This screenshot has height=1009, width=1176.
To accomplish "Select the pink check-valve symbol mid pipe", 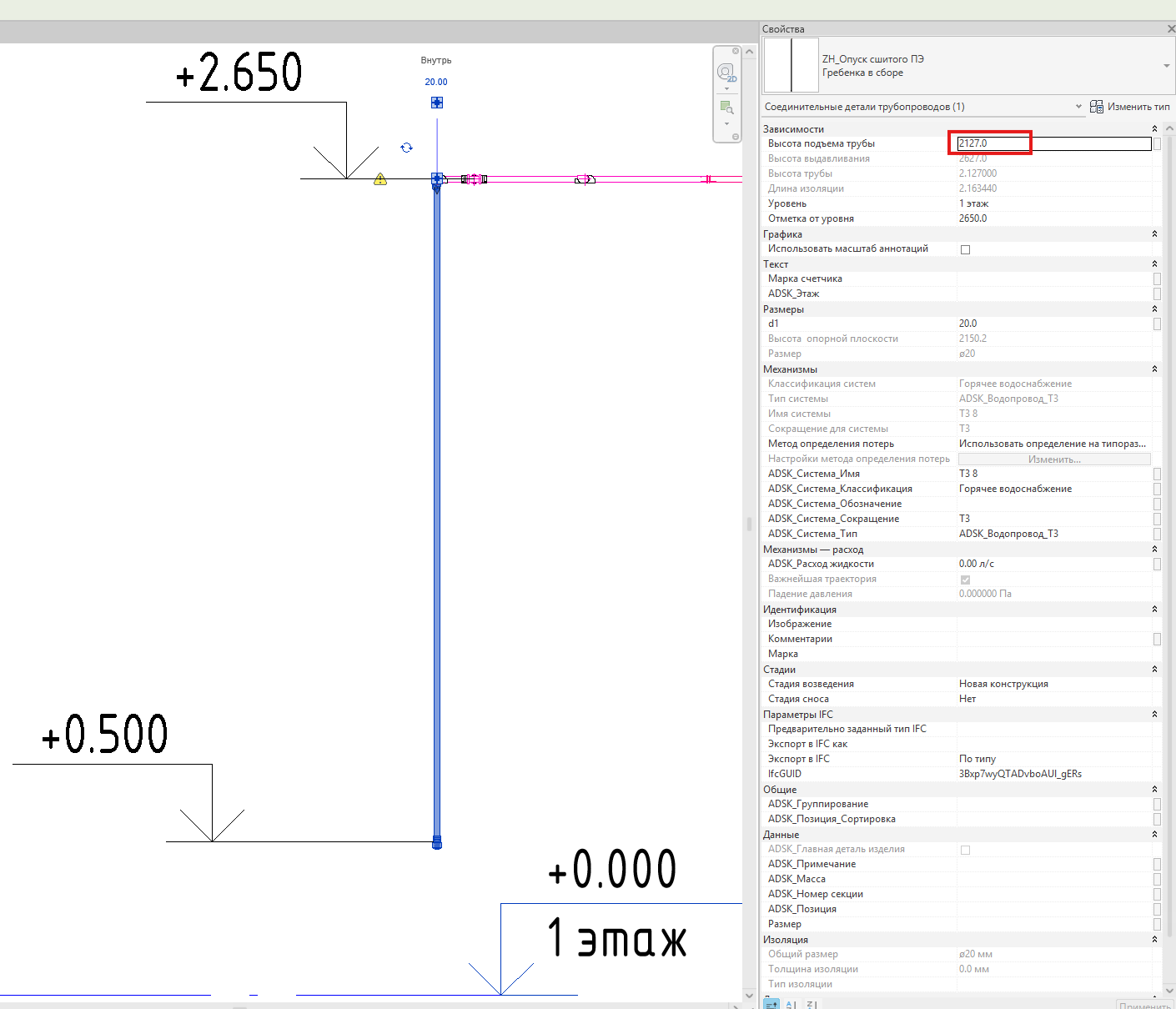I will (x=585, y=179).
